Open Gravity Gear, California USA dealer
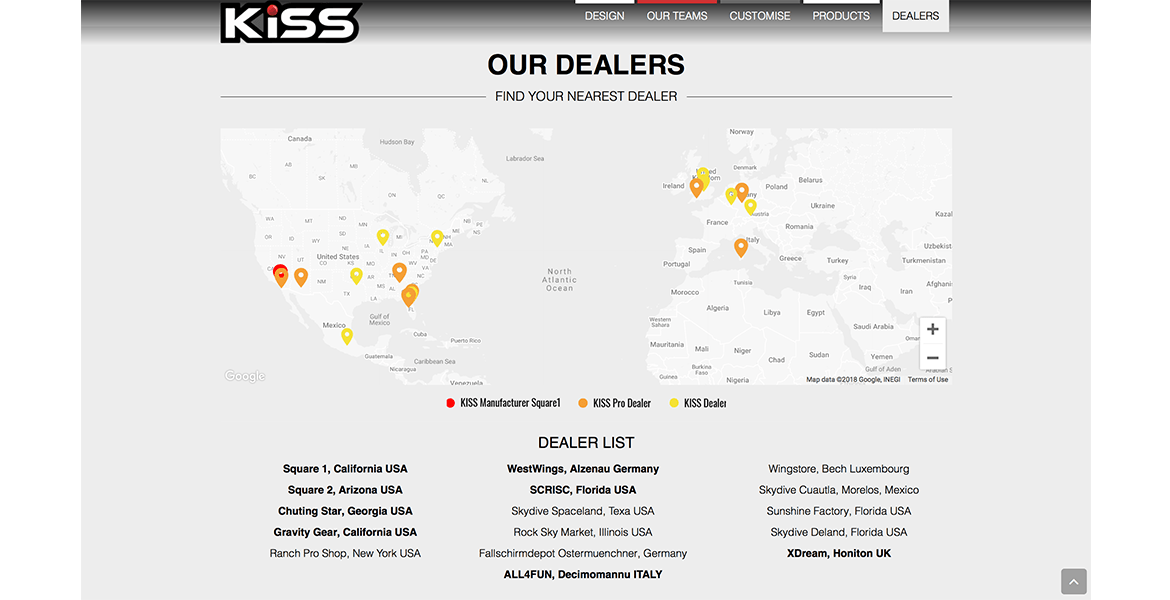Viewport: 1170px width, 600px height. 345,532
